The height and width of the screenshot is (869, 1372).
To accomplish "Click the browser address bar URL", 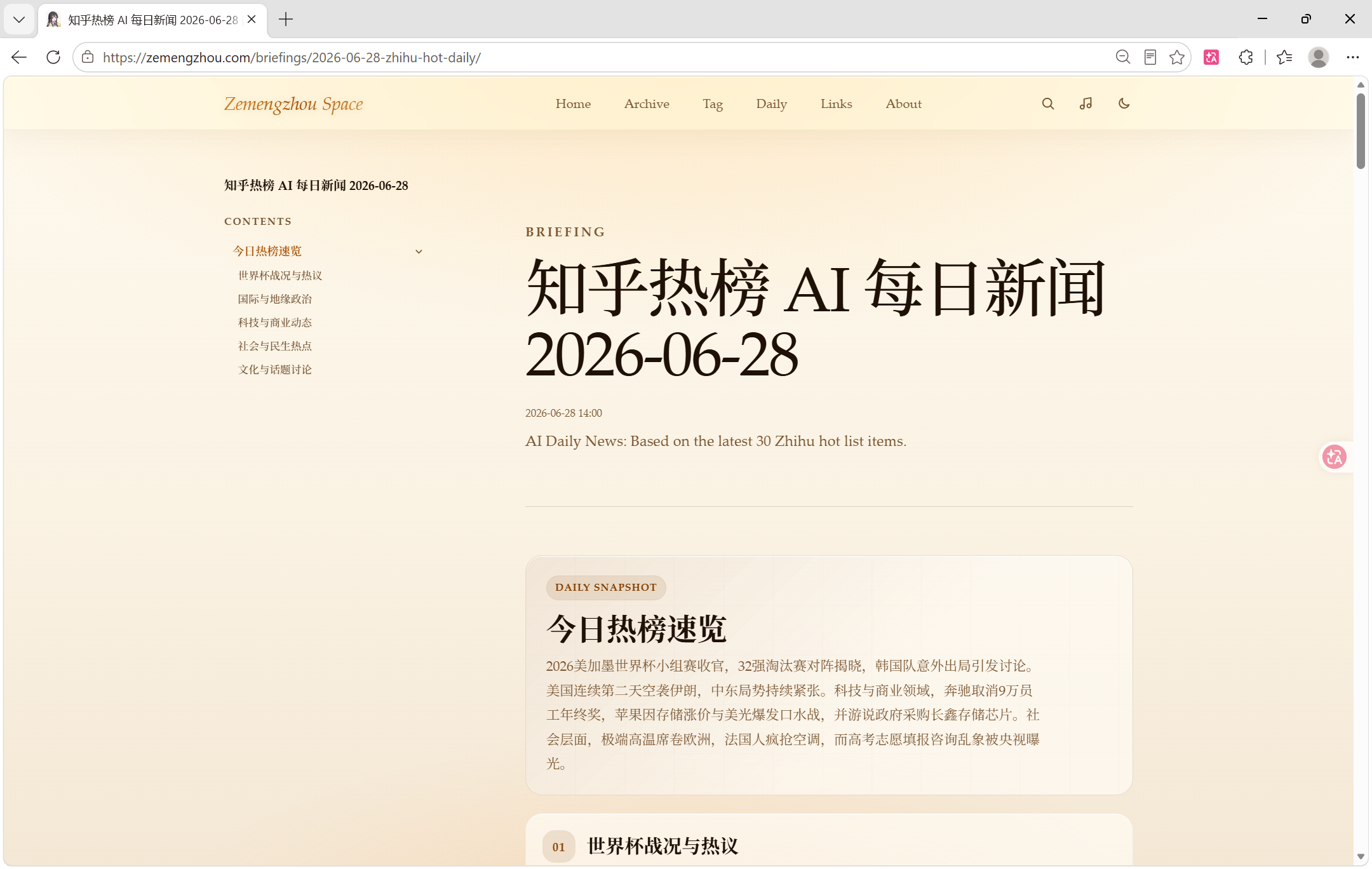I will click(292, 57).
